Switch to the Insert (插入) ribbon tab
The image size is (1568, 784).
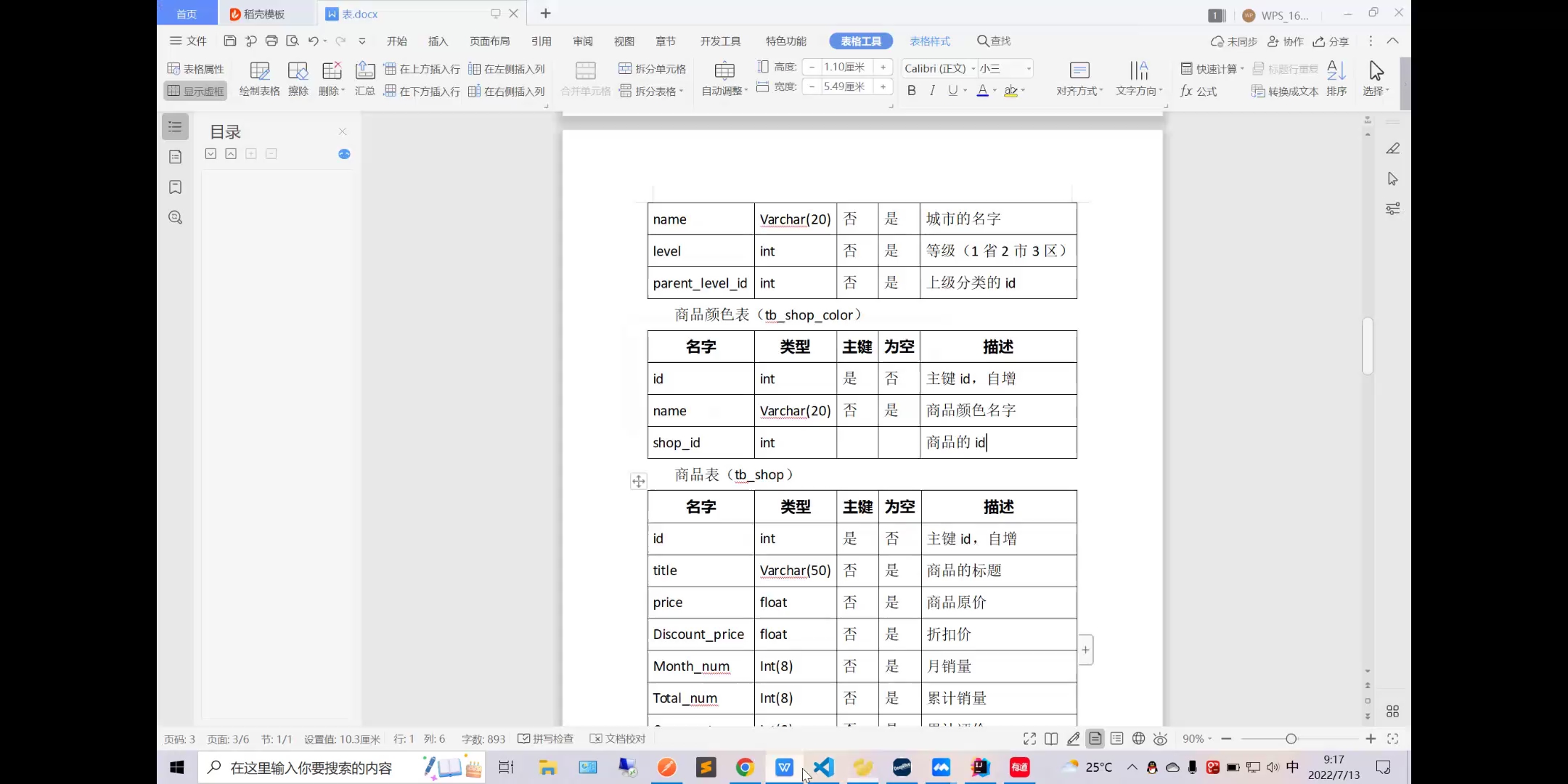point(438,41)
